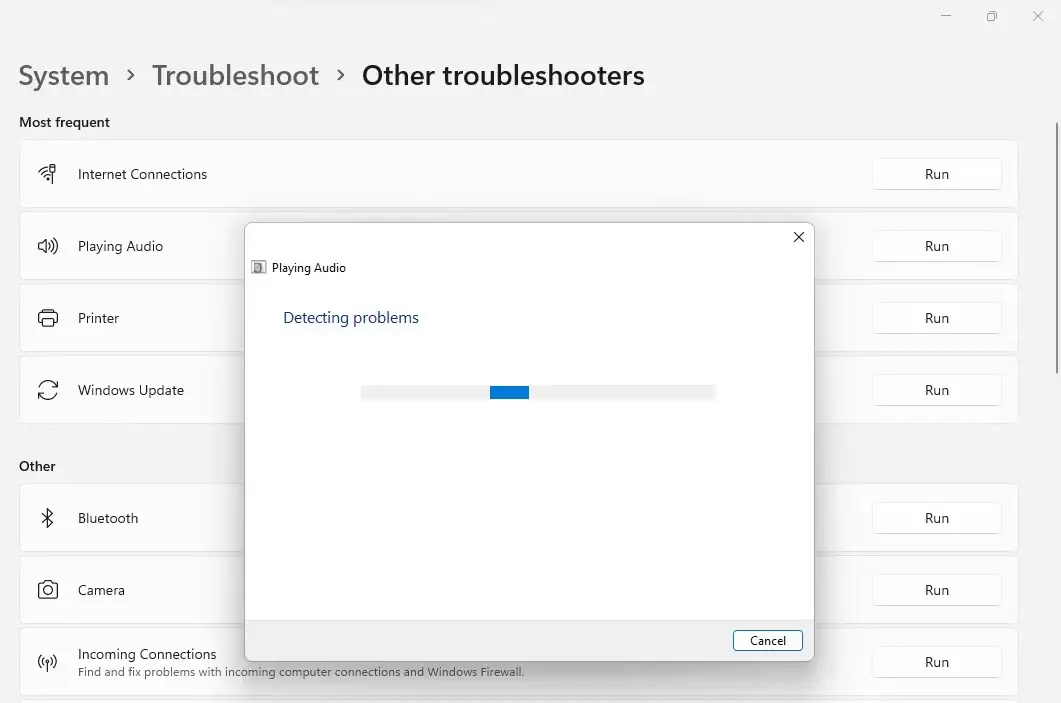
Task: Click the Playing Audio speaker icon in the list
Action: click(47, 246)
